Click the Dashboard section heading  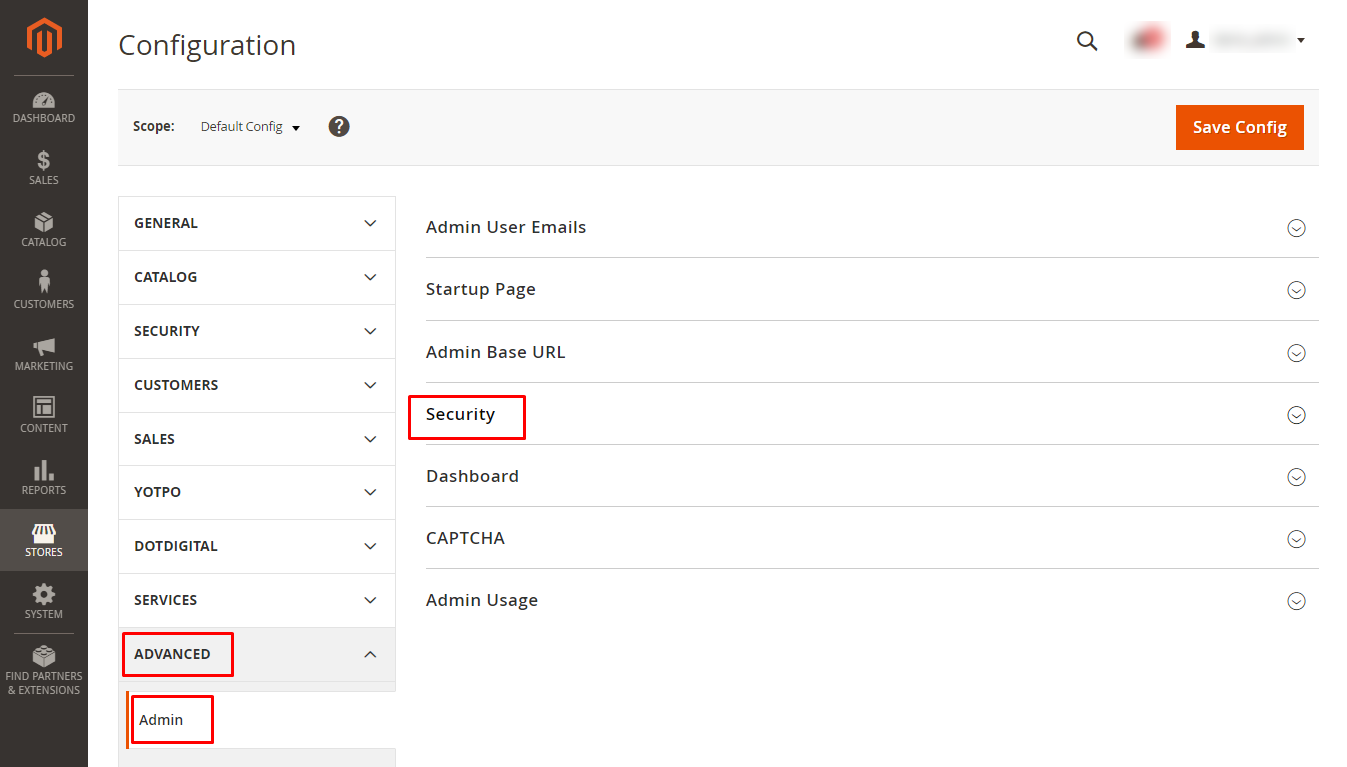[472, 476]
